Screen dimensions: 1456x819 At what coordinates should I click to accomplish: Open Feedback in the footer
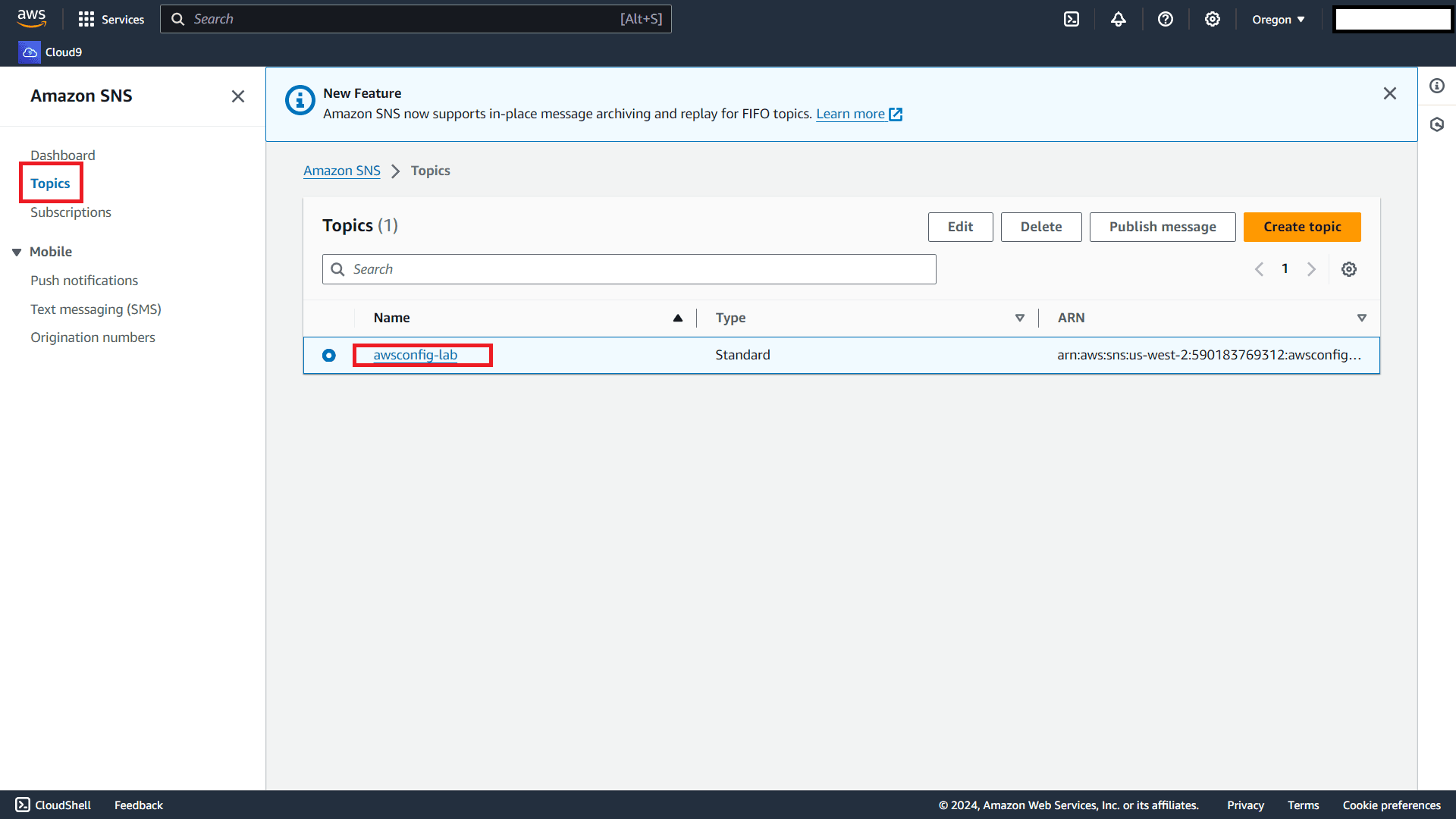(x=139, y=805)
